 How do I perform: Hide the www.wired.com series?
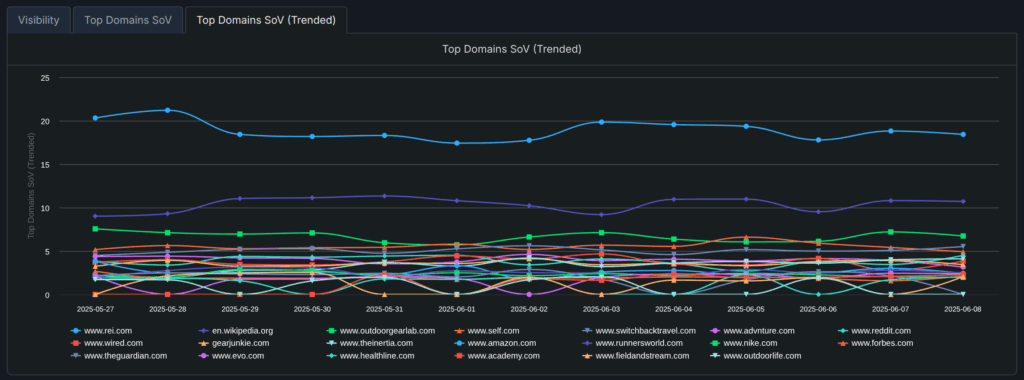[106, 343]
